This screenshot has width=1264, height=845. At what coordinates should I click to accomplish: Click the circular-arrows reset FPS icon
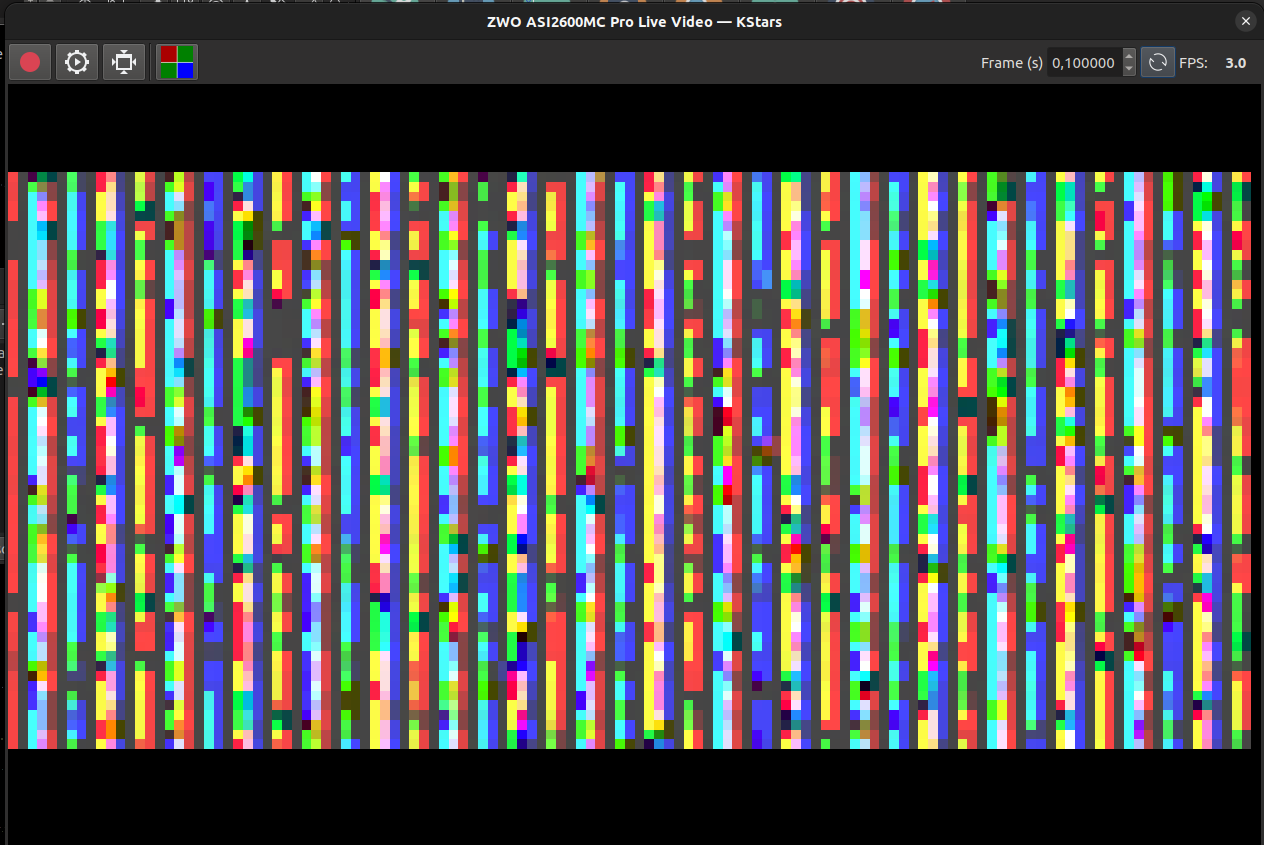click(x=1158, y=62)
